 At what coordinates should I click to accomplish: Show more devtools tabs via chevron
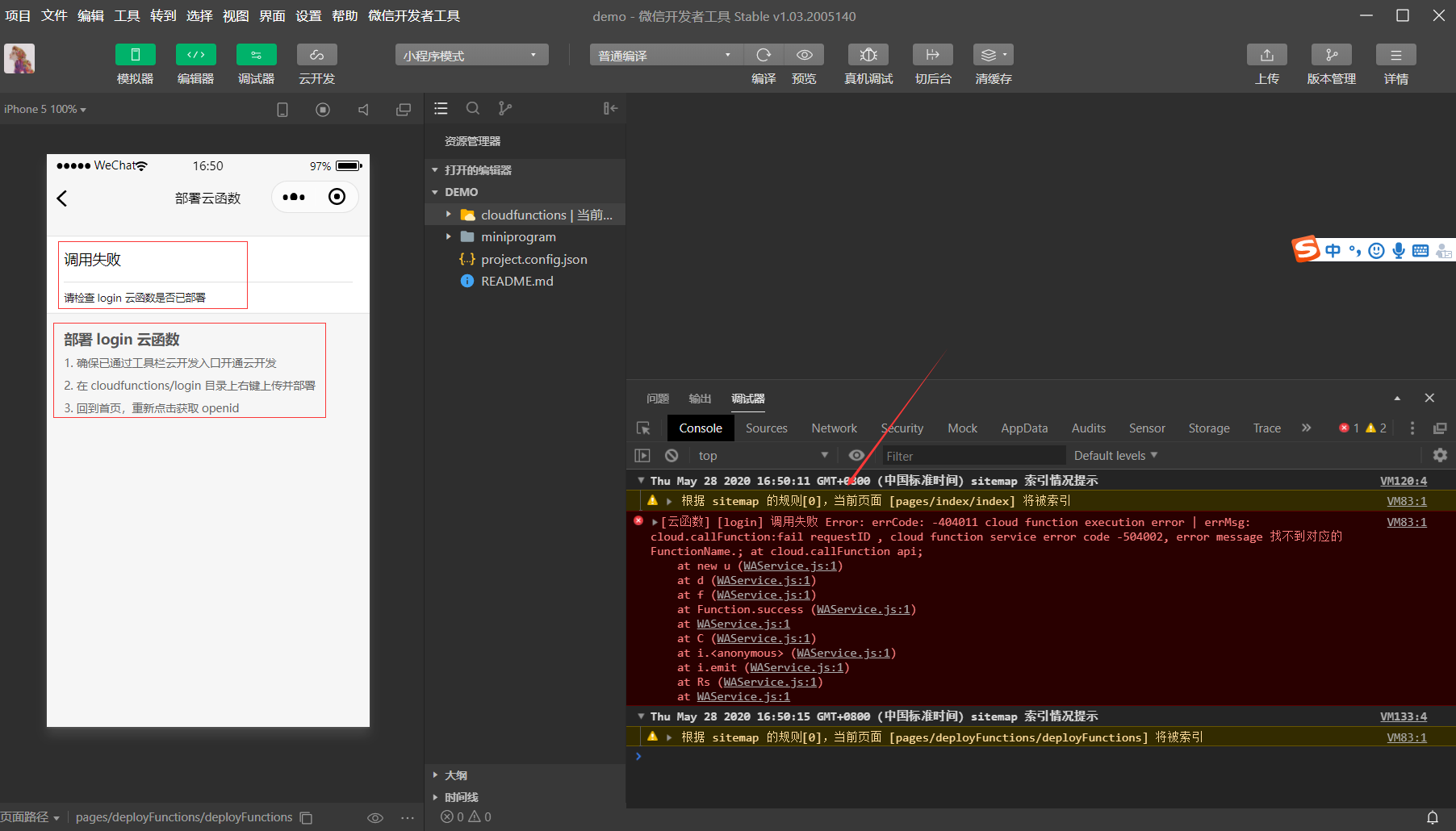click(x=1306, y=428)
